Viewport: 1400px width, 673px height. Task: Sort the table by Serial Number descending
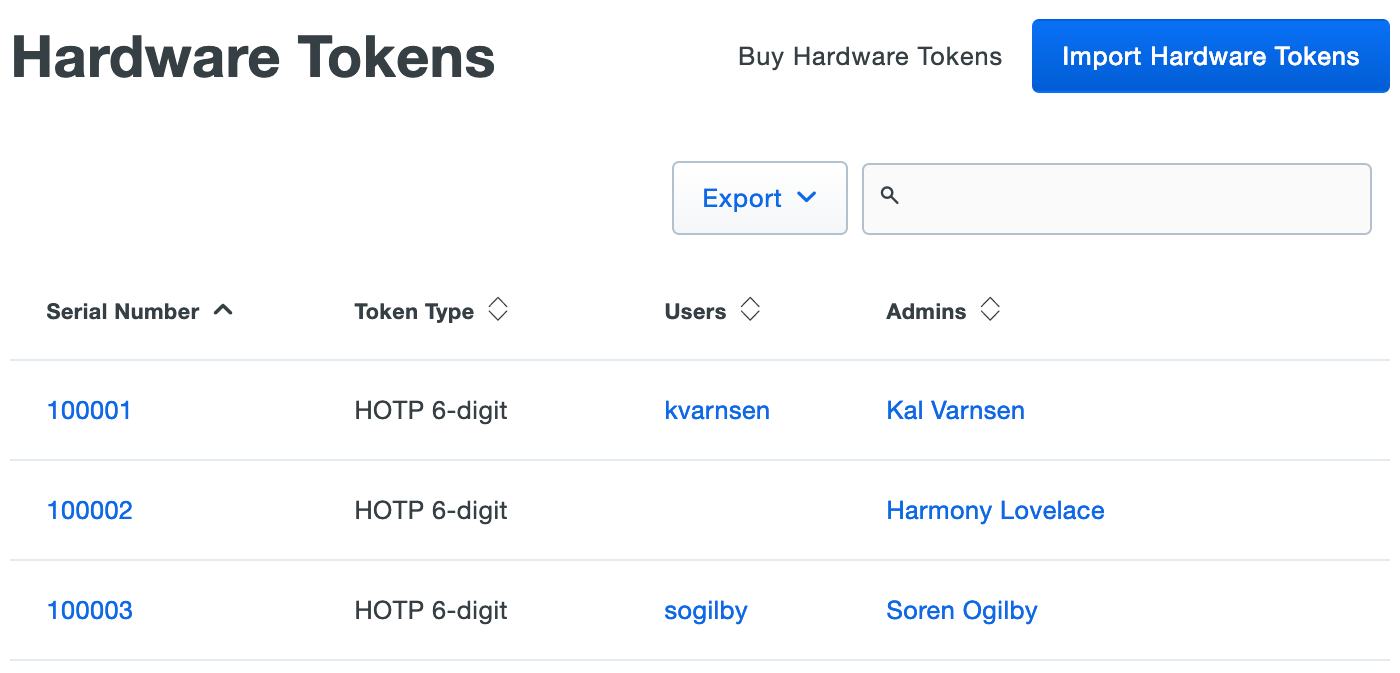pyautogui.click(x=224, y=309)
